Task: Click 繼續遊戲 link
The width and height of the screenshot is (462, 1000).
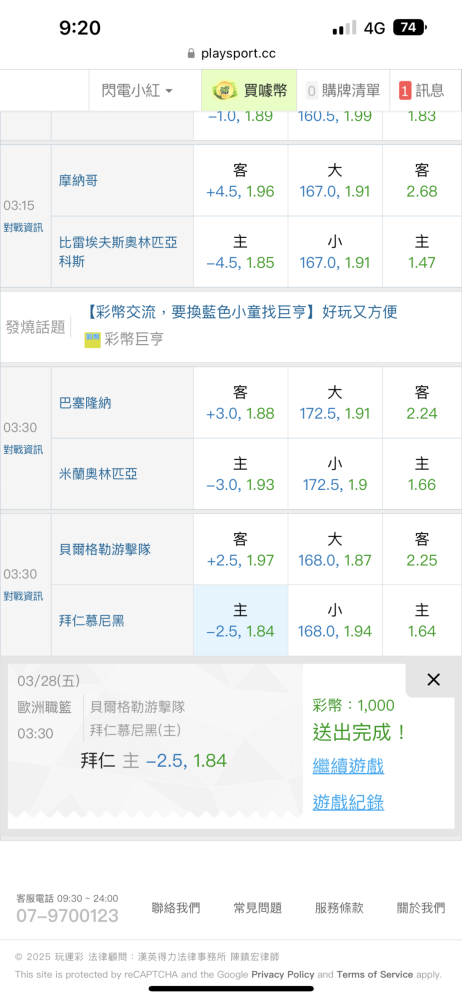Action: pyautogui.click(x=348, y=766)
